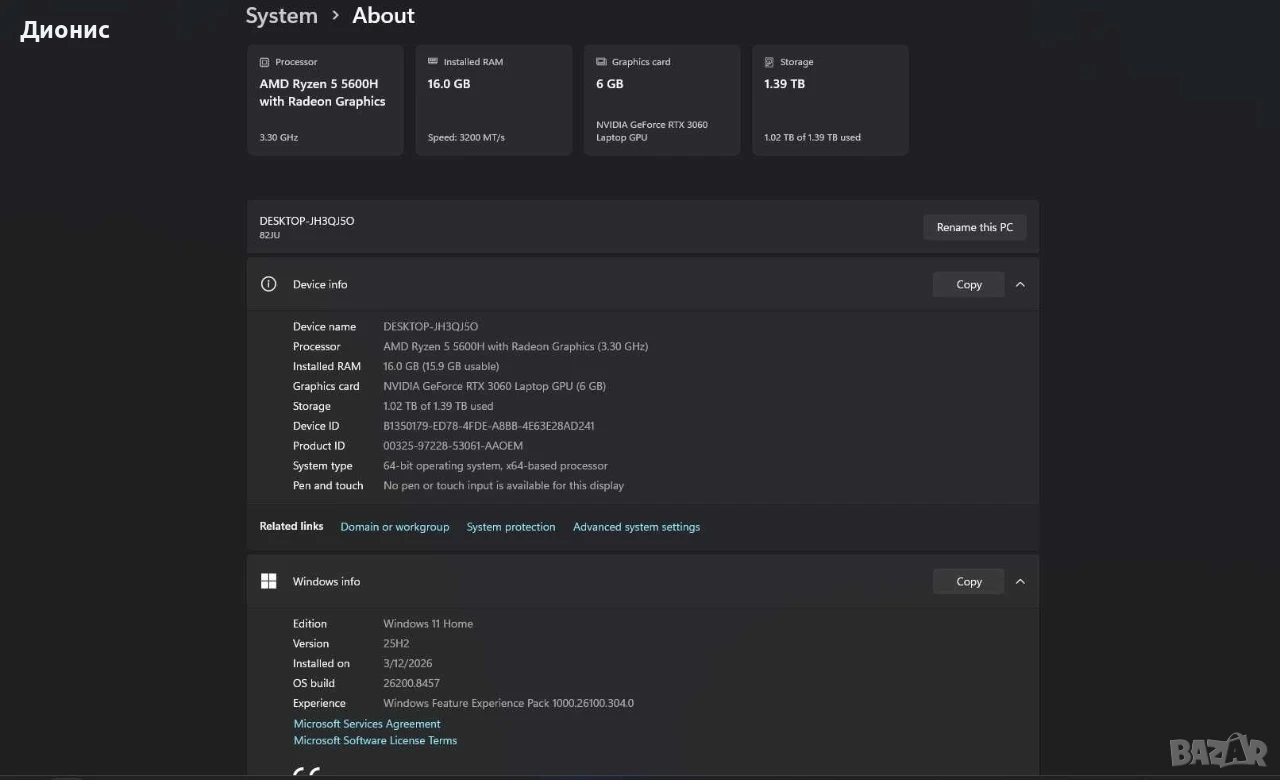1280x780 pixels.
Task: Open the Microsoft Services Agreement link
Action: 367,724
